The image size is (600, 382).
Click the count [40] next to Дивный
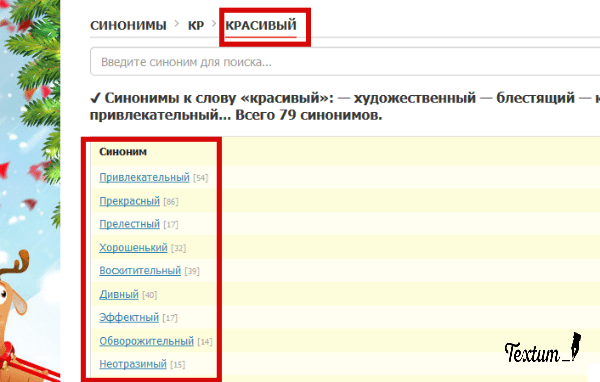149,295
